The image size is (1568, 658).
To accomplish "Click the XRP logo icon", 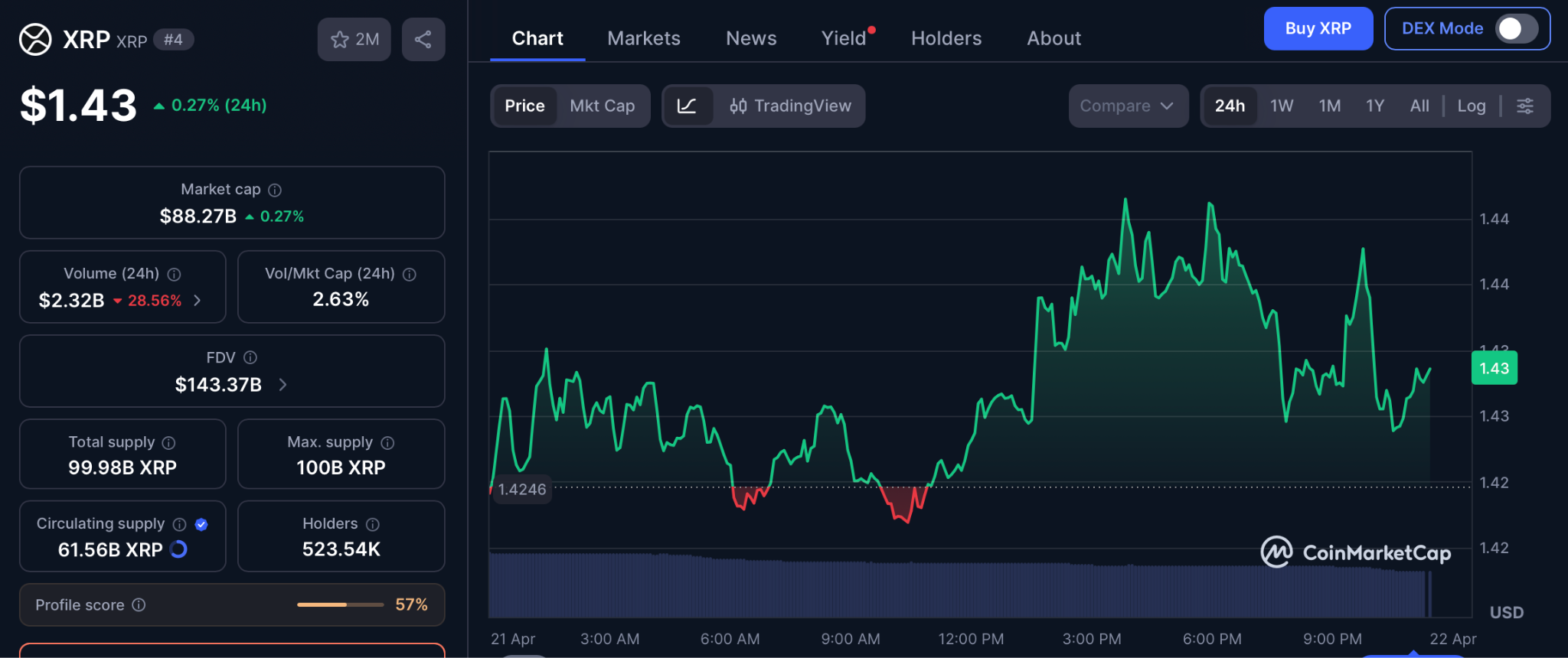I will (x=35, y=39).
